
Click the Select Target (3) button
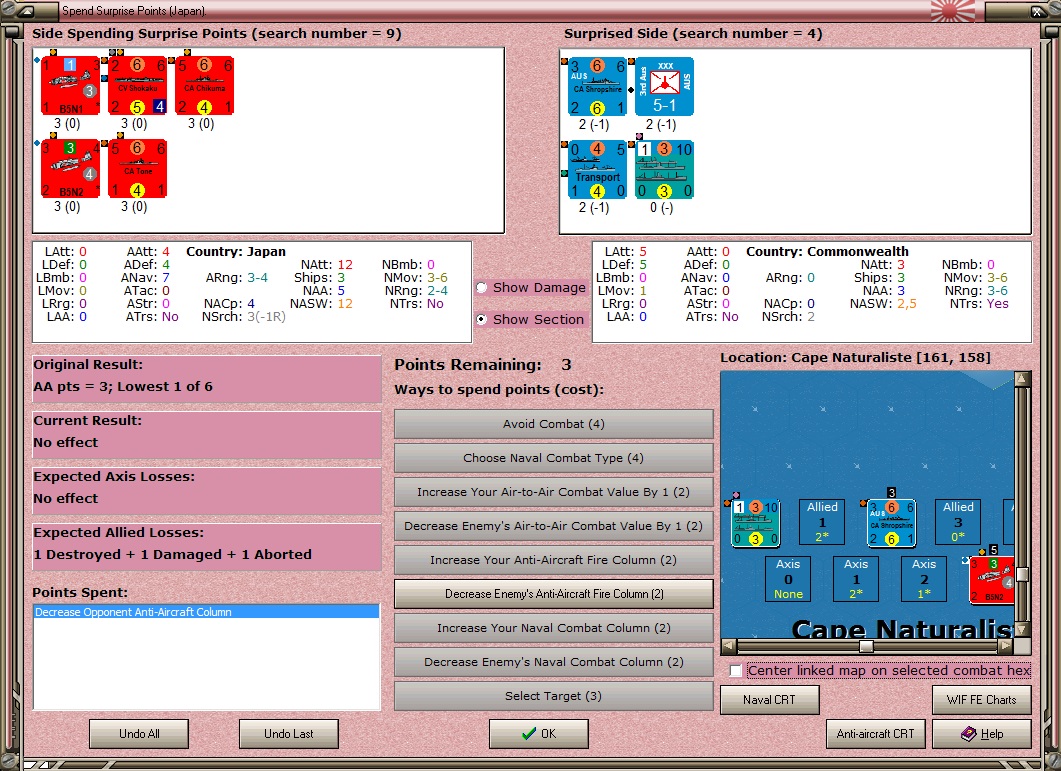pyautogui.click(x=554, y=696)
